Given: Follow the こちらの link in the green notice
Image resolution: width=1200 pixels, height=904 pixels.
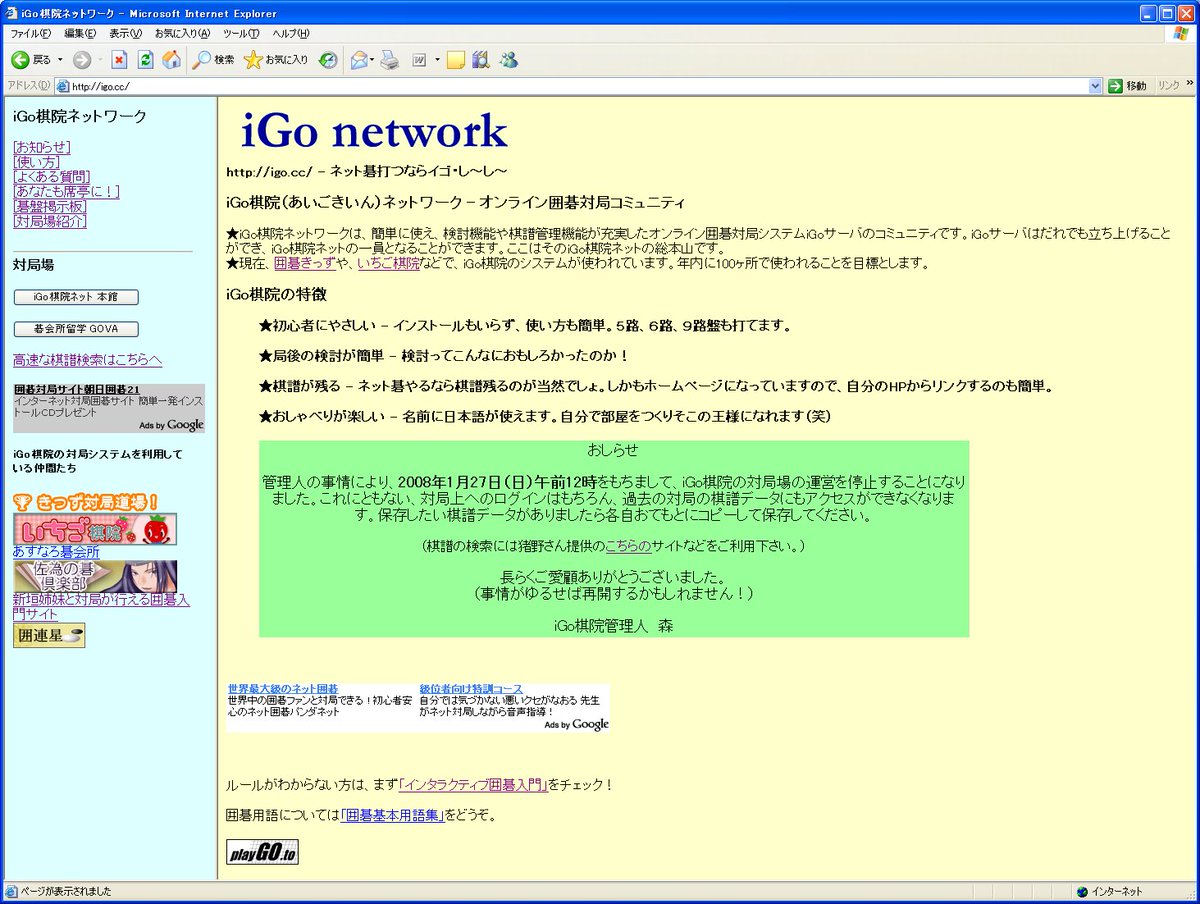Looking at the screenshot, I should coord(628,546).
